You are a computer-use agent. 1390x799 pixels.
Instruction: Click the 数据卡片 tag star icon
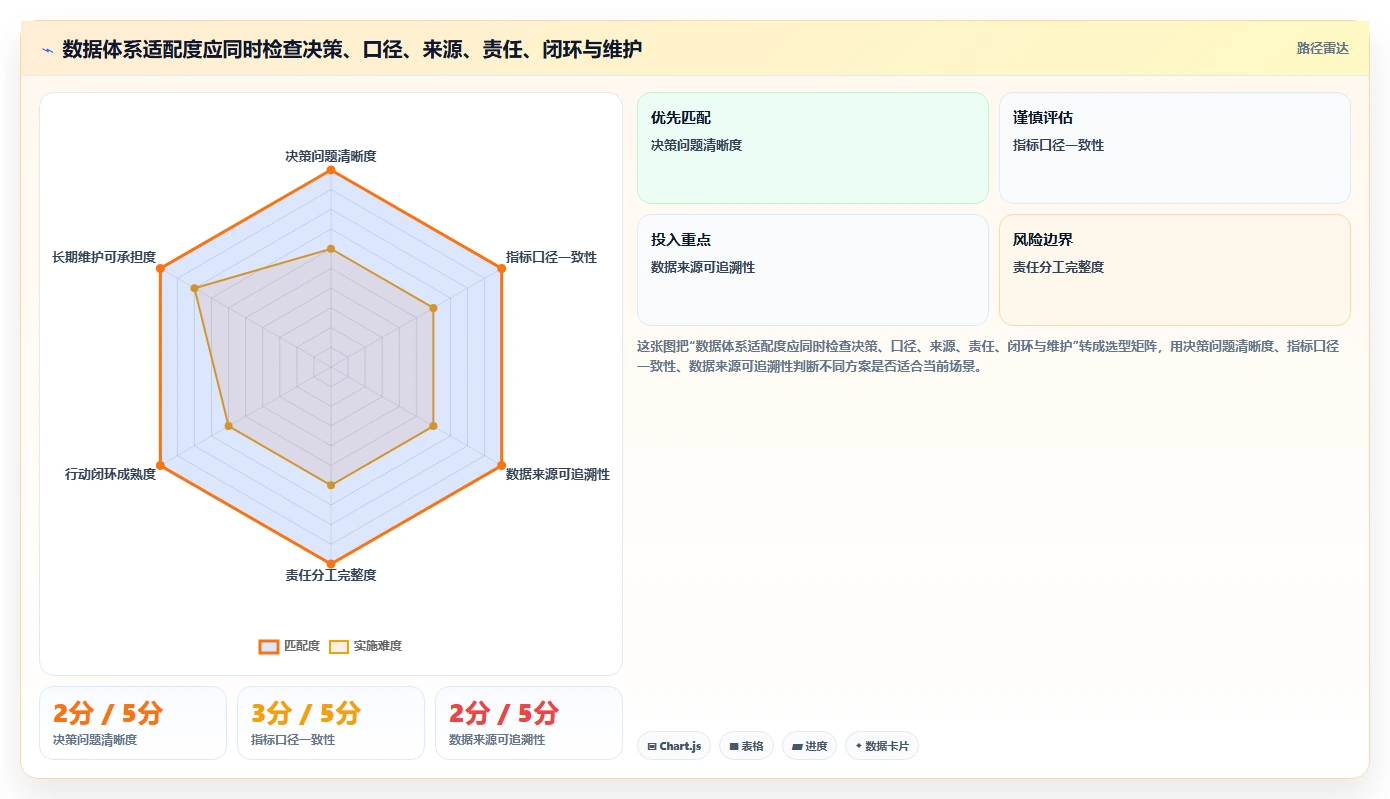858,746
